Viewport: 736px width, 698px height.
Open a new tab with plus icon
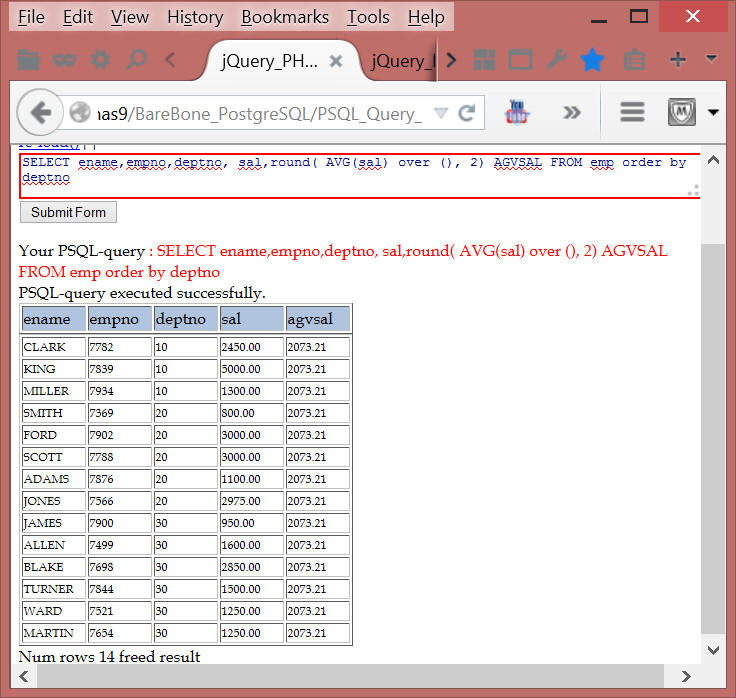[x=678, y=59]
